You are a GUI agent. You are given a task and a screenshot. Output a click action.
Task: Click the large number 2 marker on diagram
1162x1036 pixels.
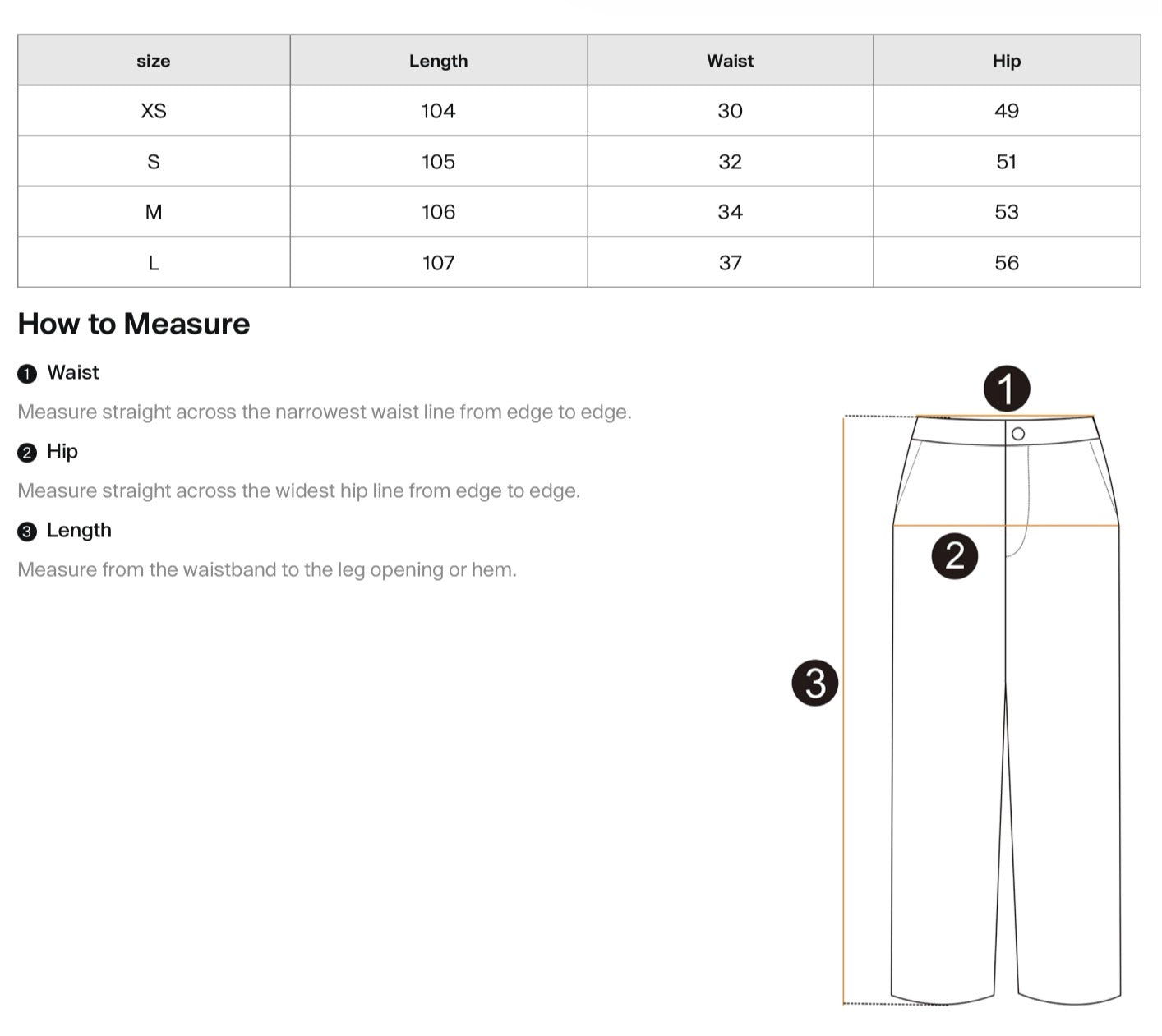coord(954,556)
